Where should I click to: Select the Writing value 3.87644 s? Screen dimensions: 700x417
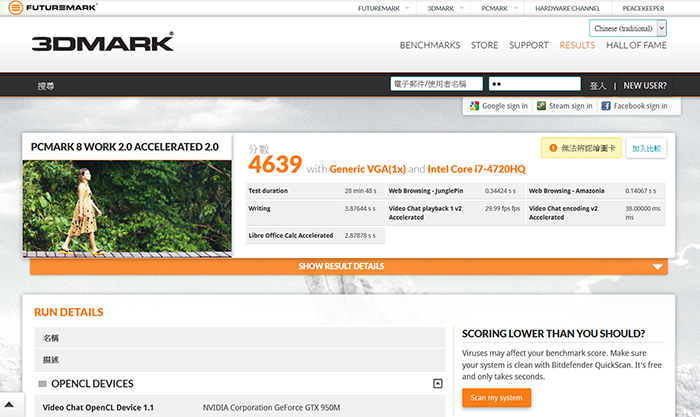[x=360, y=208]
